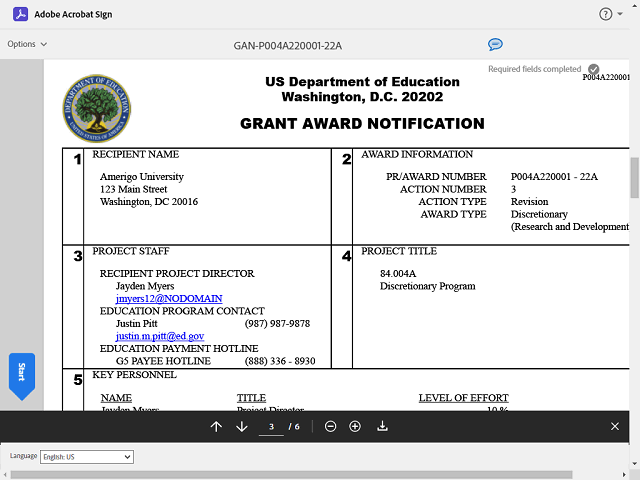Open the help question mark icon
640x480 pixels.
(605, 14)
